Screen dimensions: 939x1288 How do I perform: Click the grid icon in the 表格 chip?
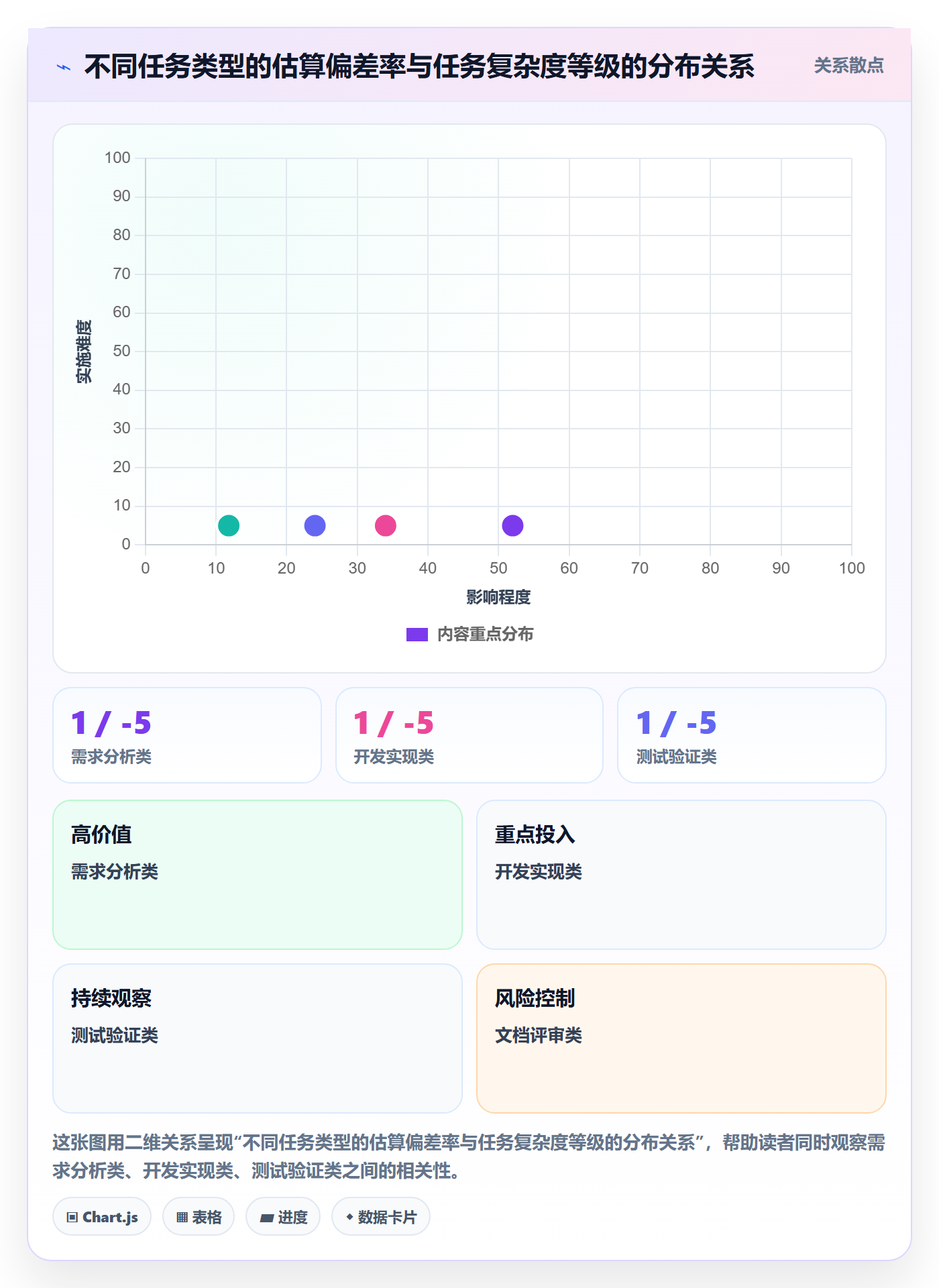coord(182,1218)
